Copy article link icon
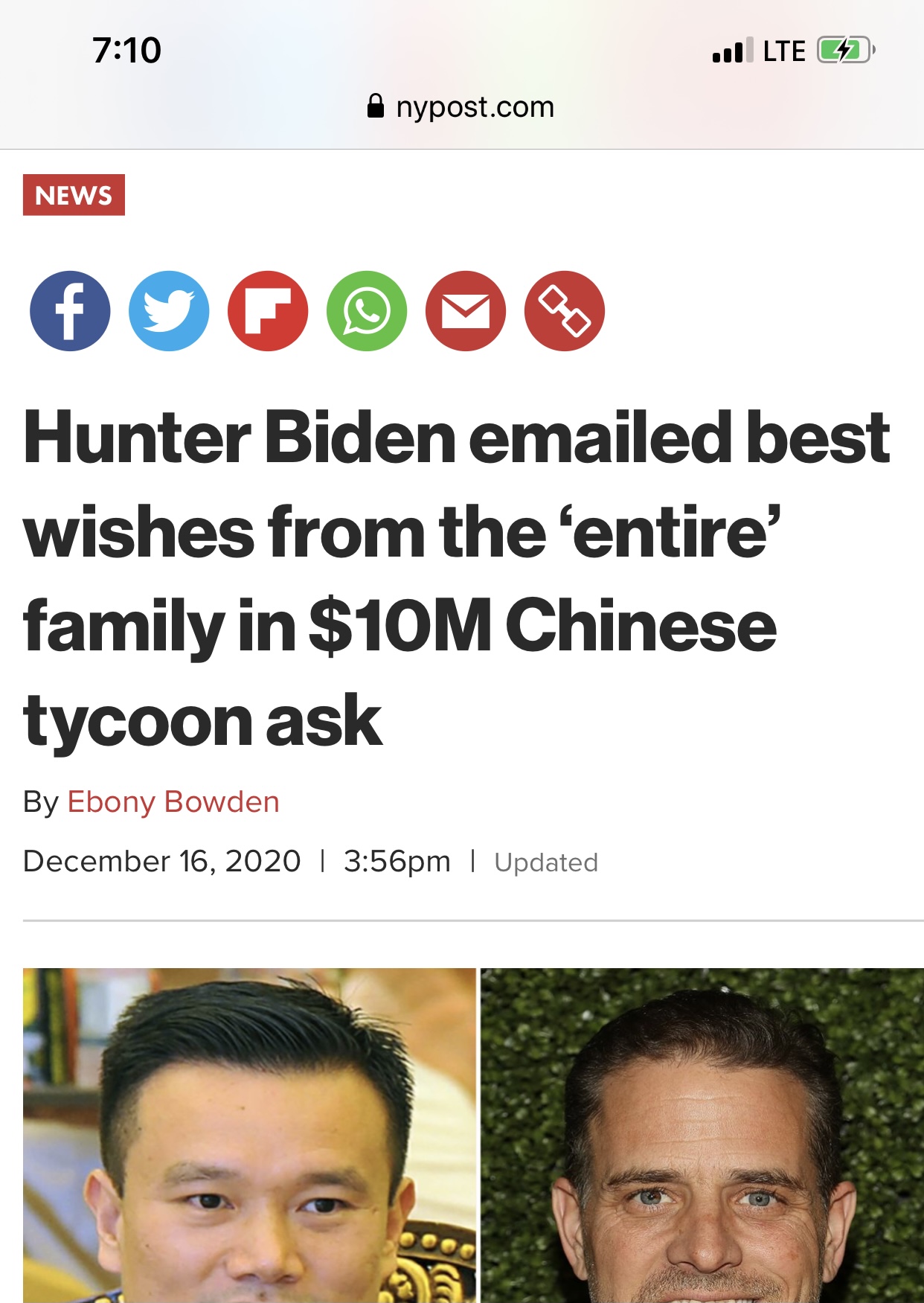 click(565, 311)
